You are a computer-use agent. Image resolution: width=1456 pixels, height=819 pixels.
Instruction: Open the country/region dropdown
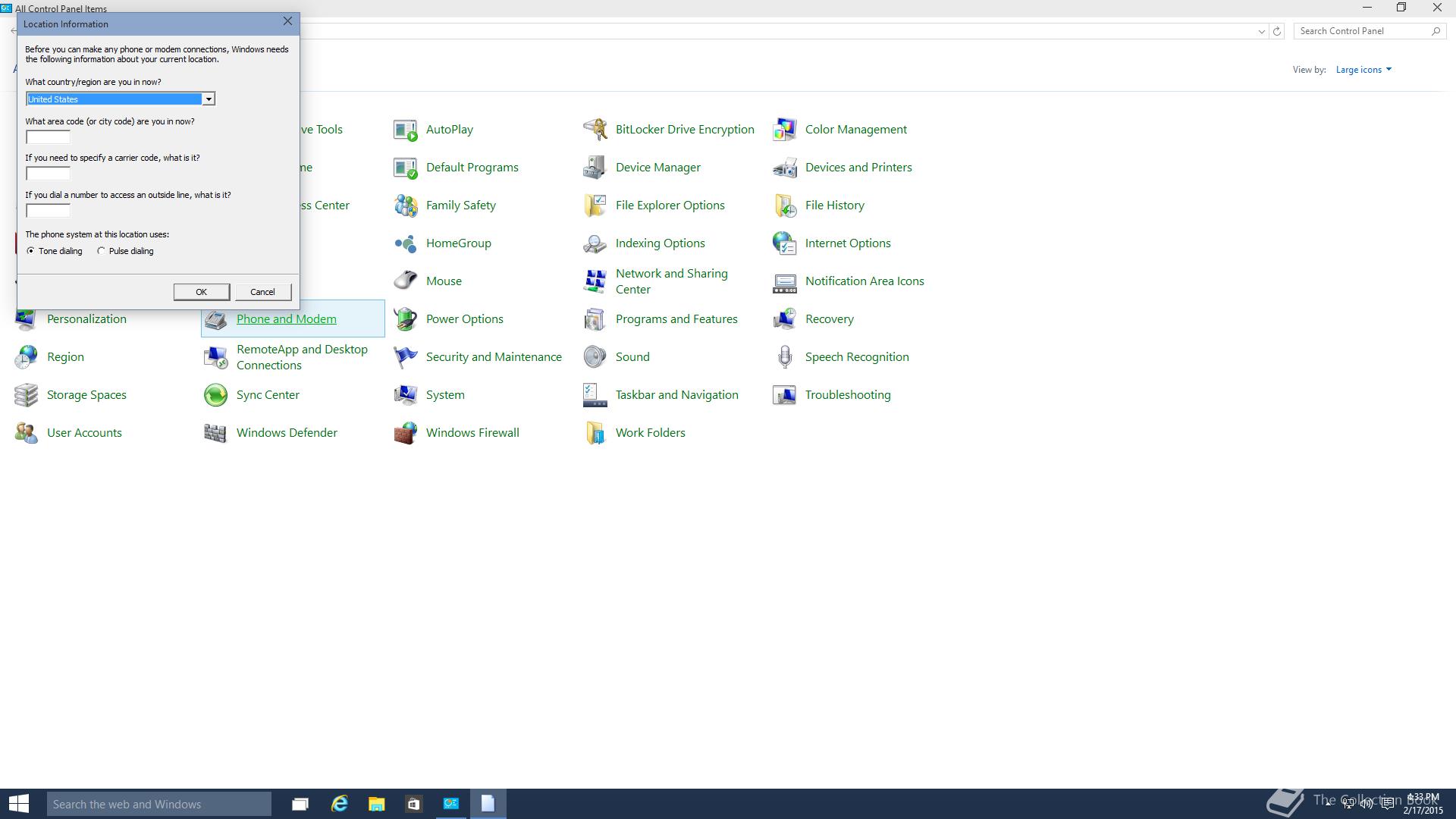[208, 99]
